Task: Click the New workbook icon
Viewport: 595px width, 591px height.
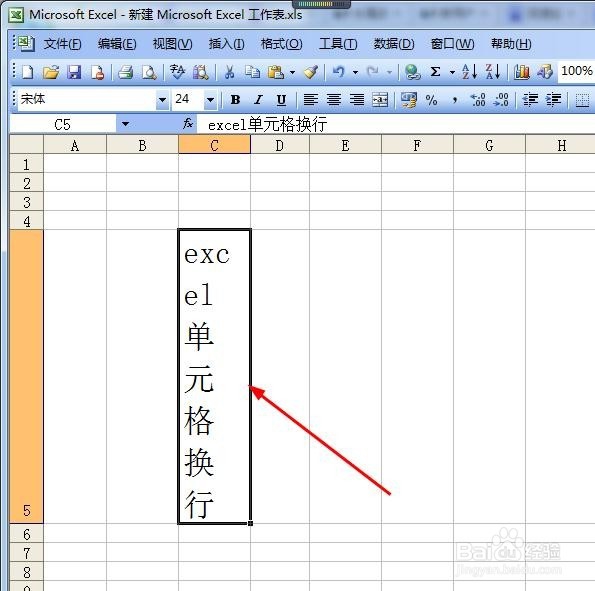Action: click(28, 72)
